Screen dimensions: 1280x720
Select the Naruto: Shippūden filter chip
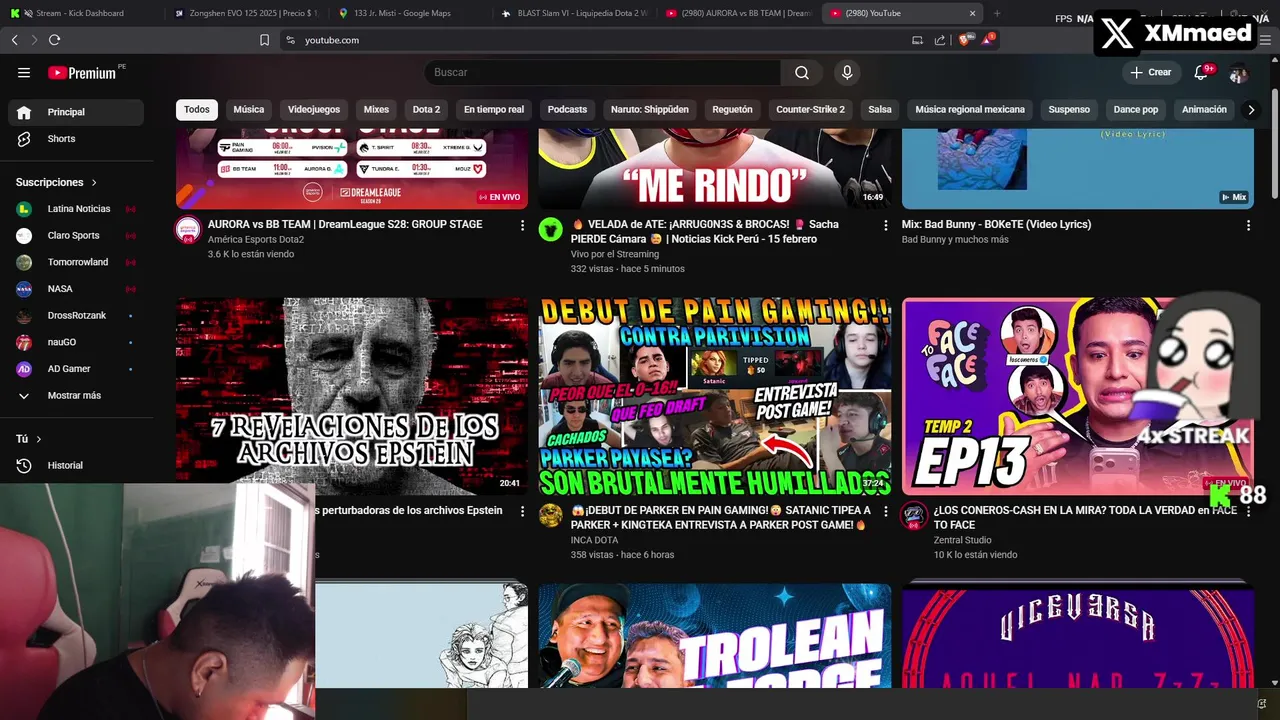(x=650, y=109)
